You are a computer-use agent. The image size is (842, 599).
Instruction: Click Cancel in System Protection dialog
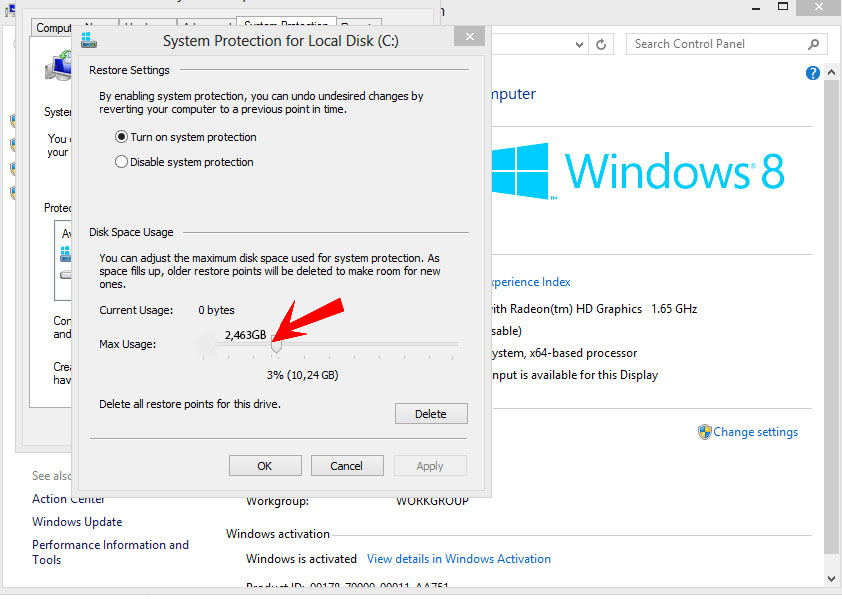pyautogui.click(x=347, y=466)
